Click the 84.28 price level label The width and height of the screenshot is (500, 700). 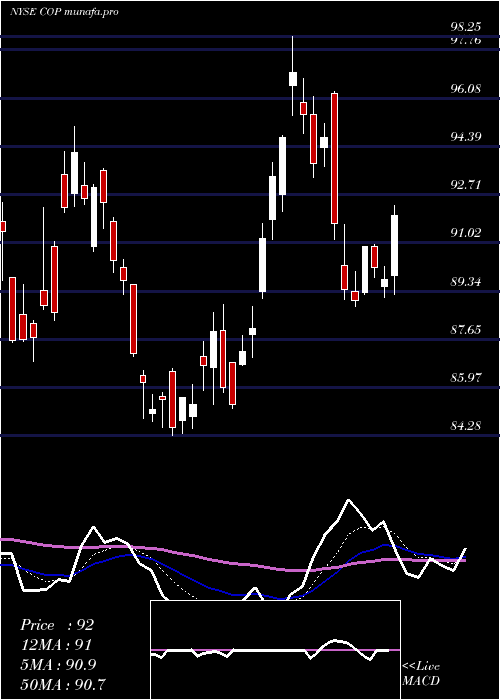(x=466, y=426)
